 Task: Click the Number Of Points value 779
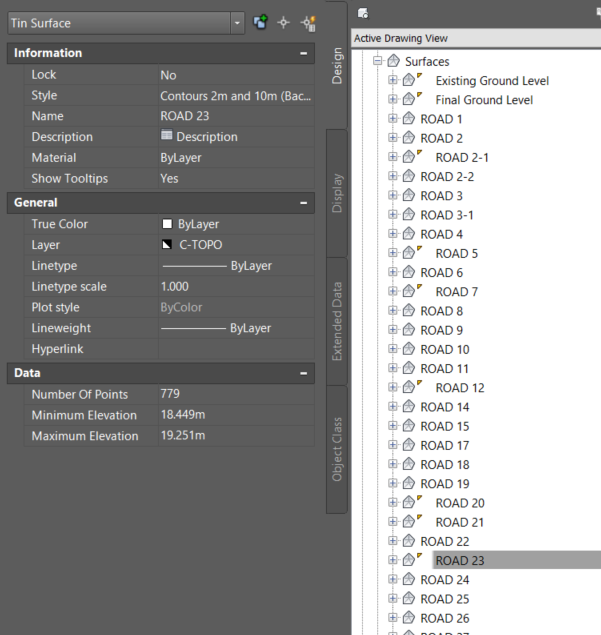point(237,394)
